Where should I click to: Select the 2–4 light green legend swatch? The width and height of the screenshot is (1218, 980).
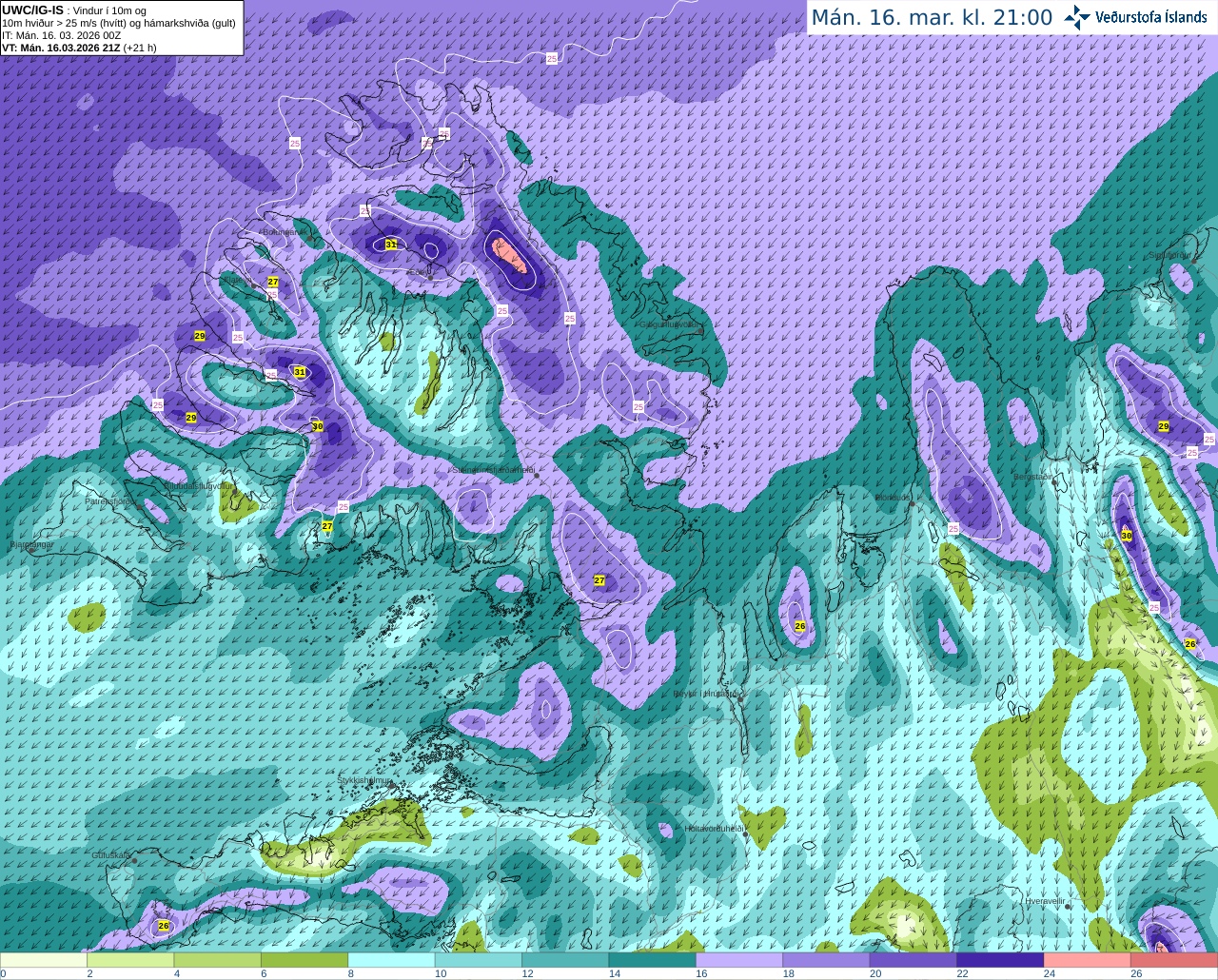pos(130,960)
